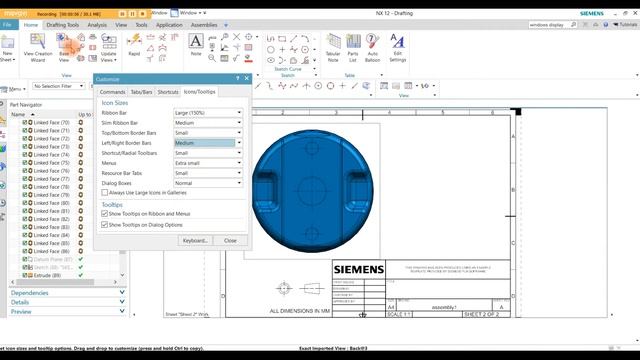Switch to the Commands tab in Customize

pos(112,92)
